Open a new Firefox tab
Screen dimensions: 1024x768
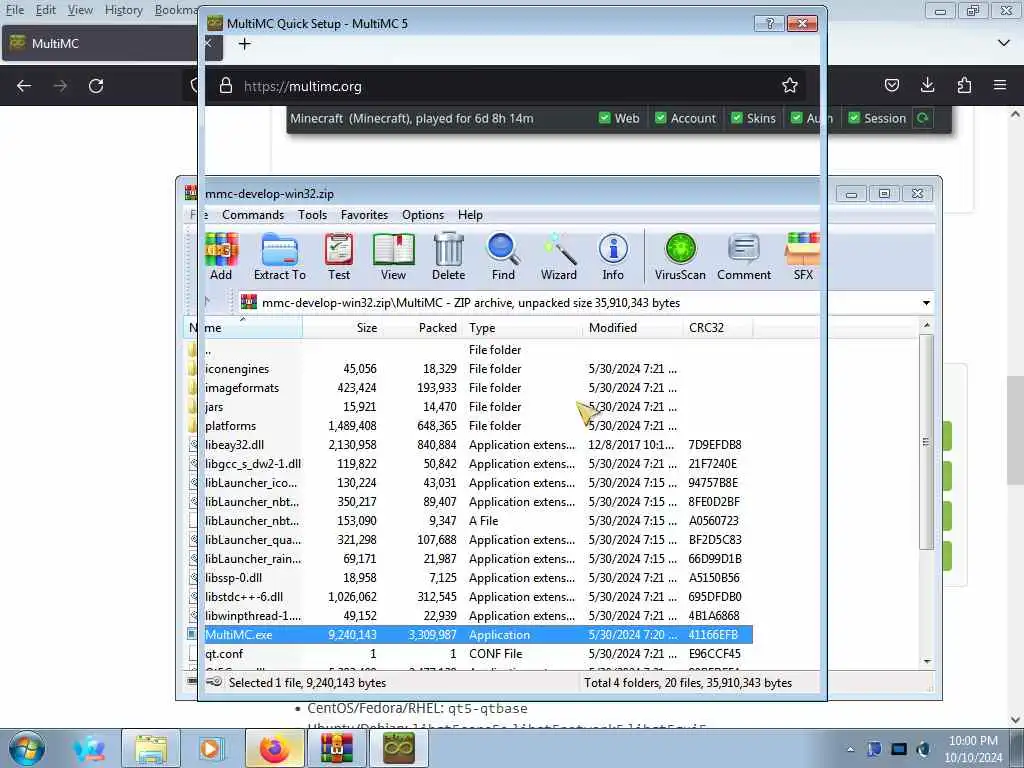(x=244, y=44)
